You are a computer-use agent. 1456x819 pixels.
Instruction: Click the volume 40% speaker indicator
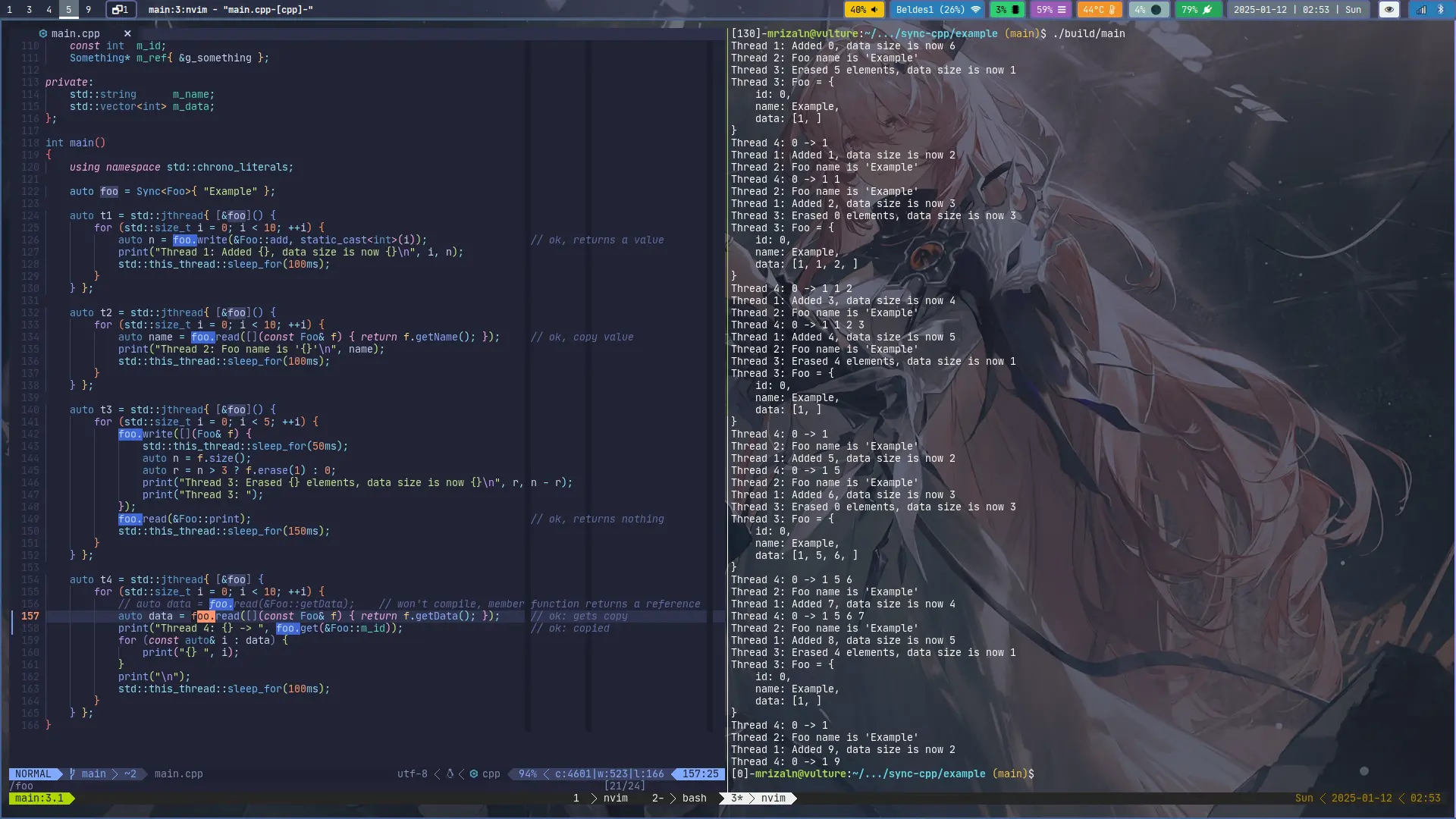(x=864, y=10)
